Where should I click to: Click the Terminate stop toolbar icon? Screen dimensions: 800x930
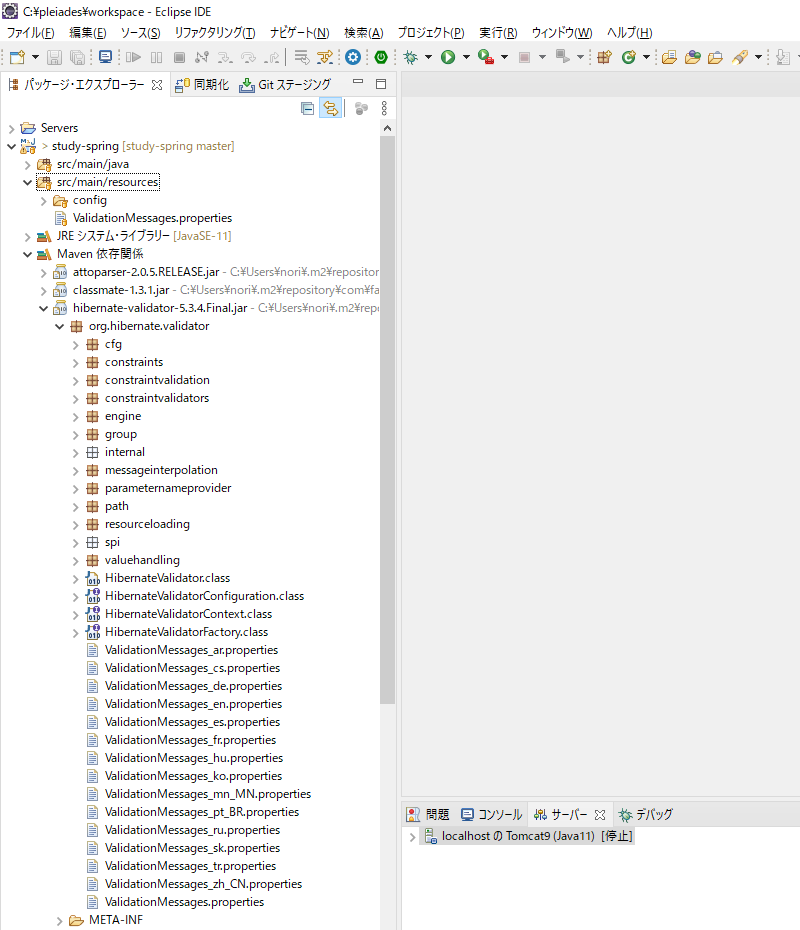pos(179,57)
